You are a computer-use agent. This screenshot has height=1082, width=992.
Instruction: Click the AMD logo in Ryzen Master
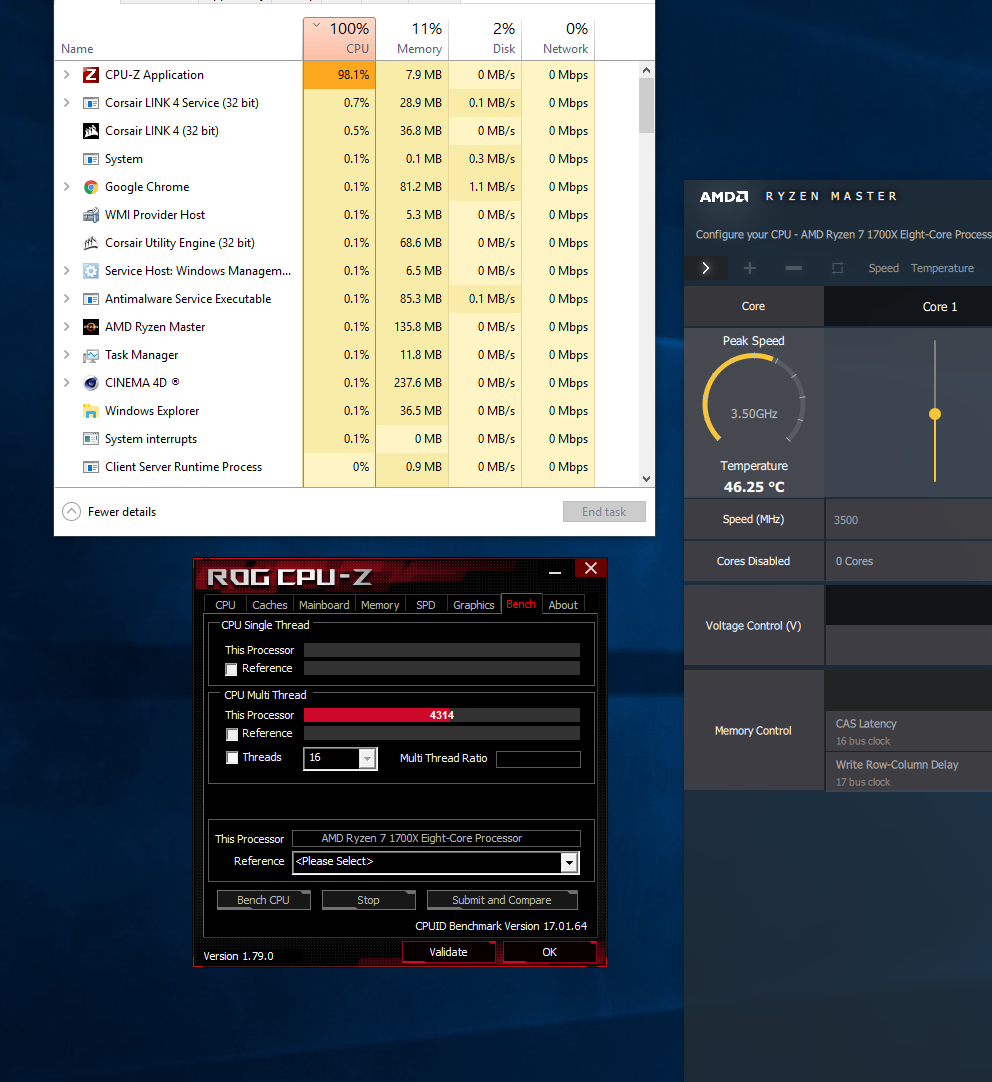click(724, 197)
